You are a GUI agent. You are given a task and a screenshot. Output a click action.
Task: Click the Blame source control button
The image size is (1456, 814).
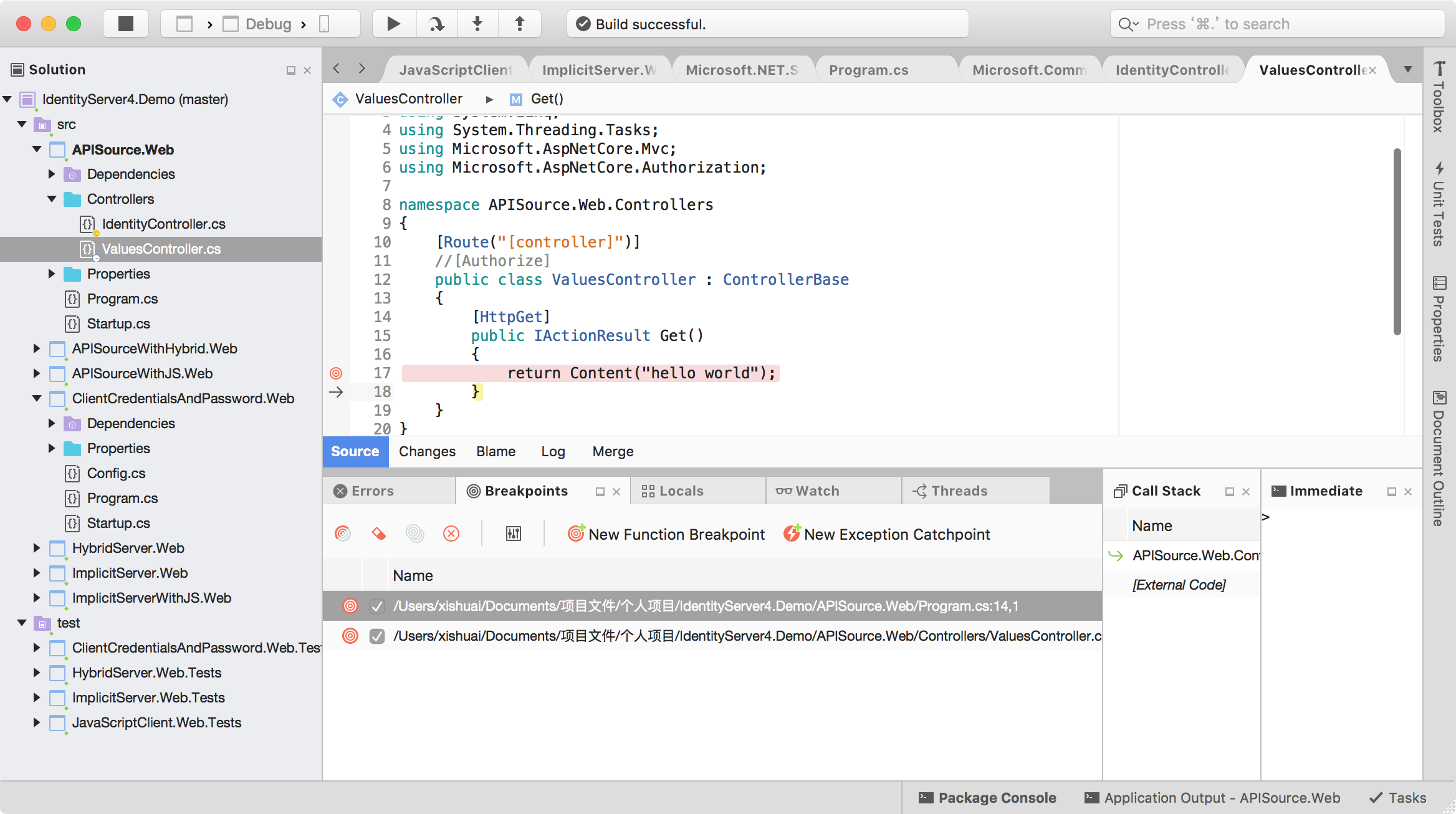(497, 451)
